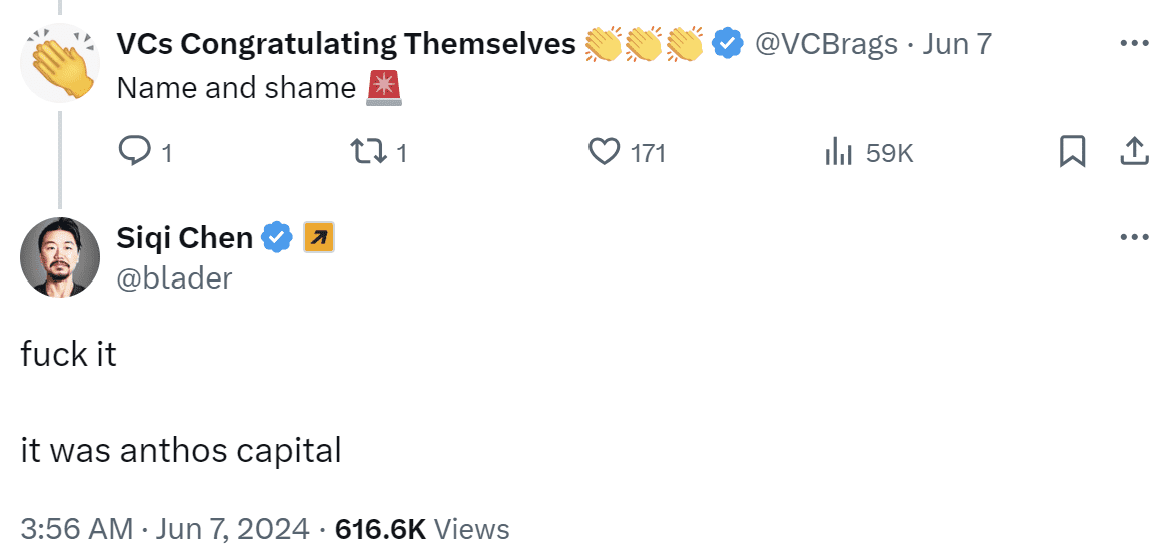
Task: Bookmark the VCBrags tweet
Action: [1072, 152]
